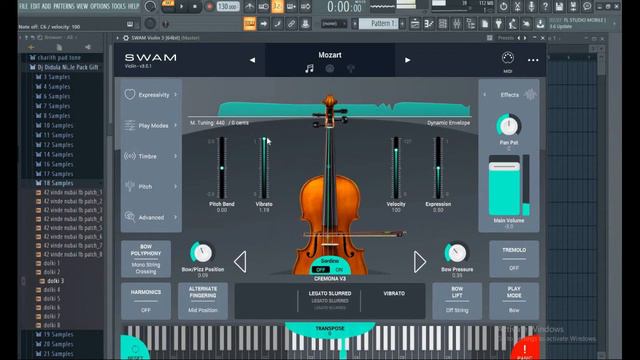Select next SWAM preset arrow
The image size is (640, 360).
(x=407, y=60)
